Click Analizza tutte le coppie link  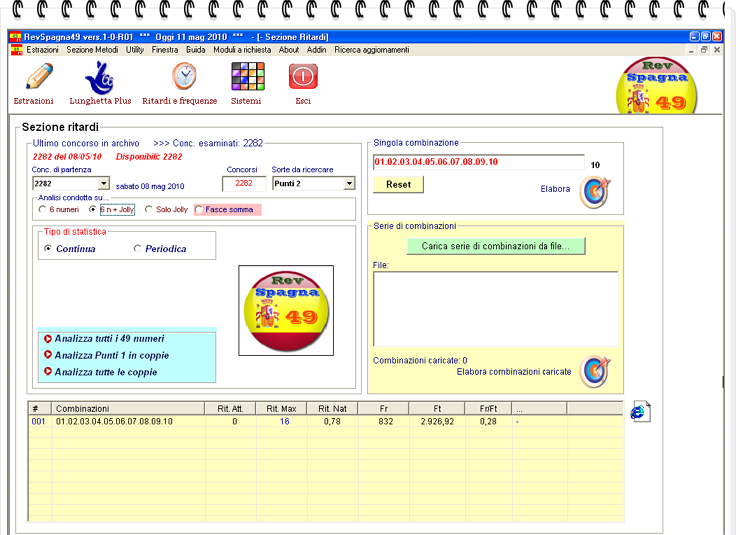coord(106,372)
